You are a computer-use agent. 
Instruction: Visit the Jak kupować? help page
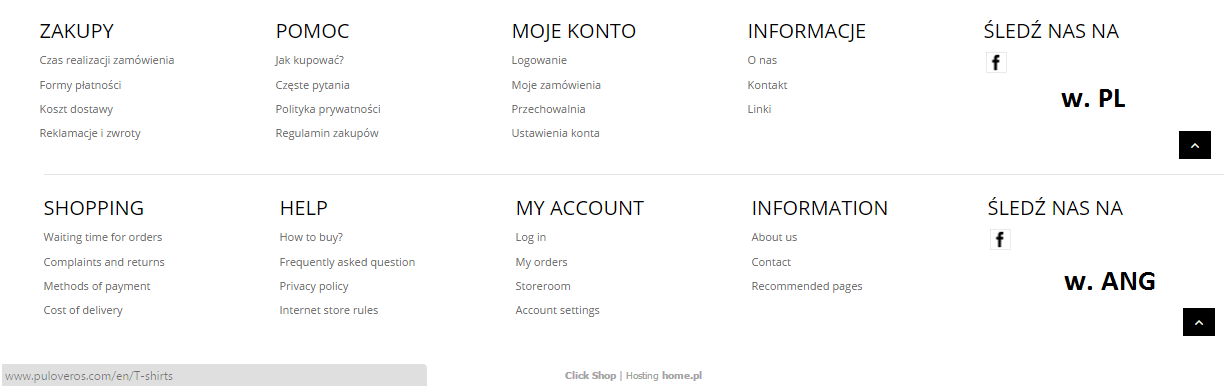[x=310, y=60]
